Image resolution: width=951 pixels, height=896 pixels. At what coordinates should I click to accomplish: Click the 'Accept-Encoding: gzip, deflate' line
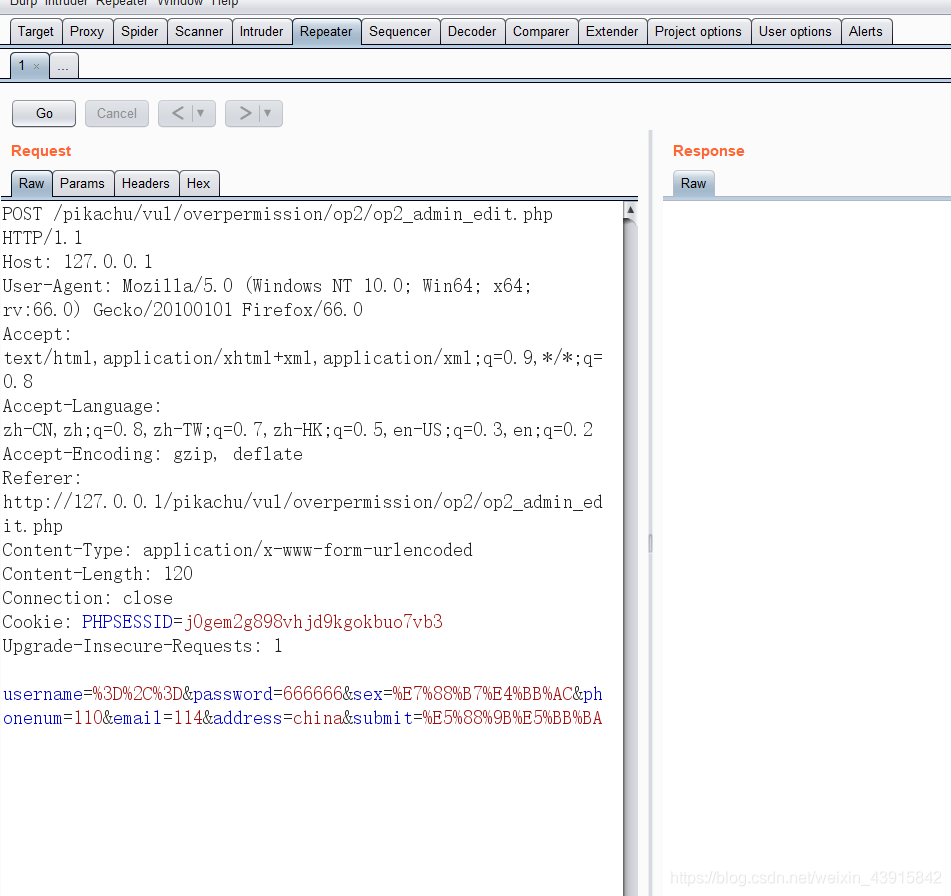pyautogui.click(x=152, y=454)
